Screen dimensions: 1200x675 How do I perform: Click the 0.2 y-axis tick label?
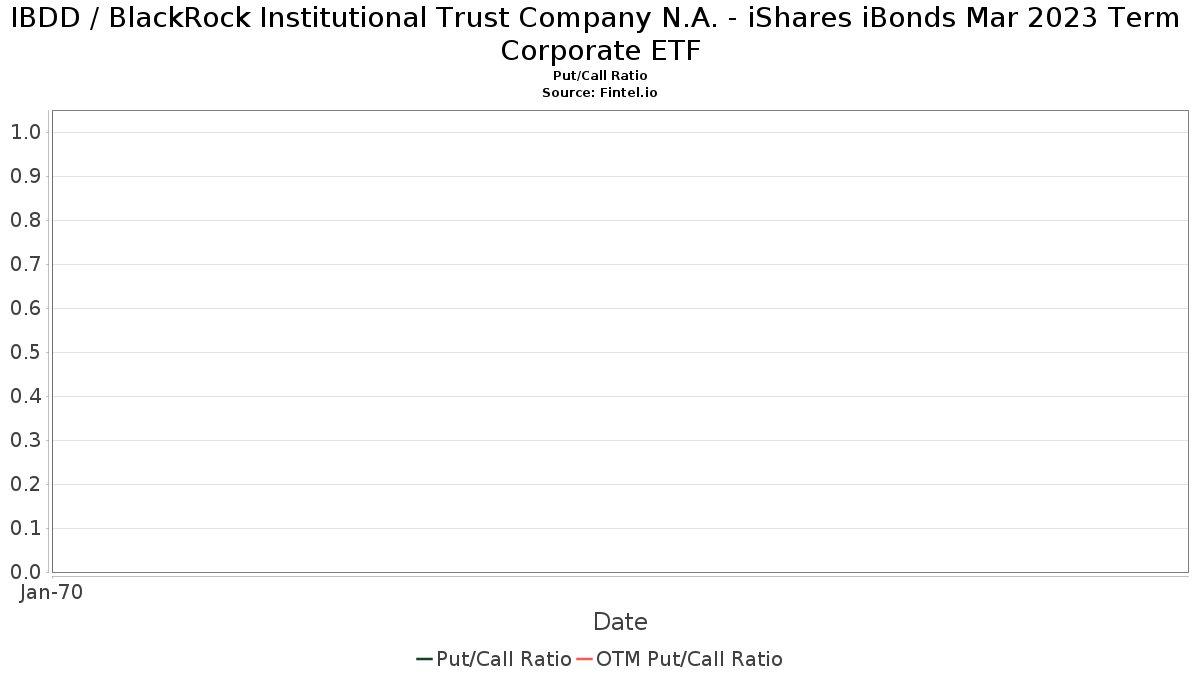pos(25,484)
